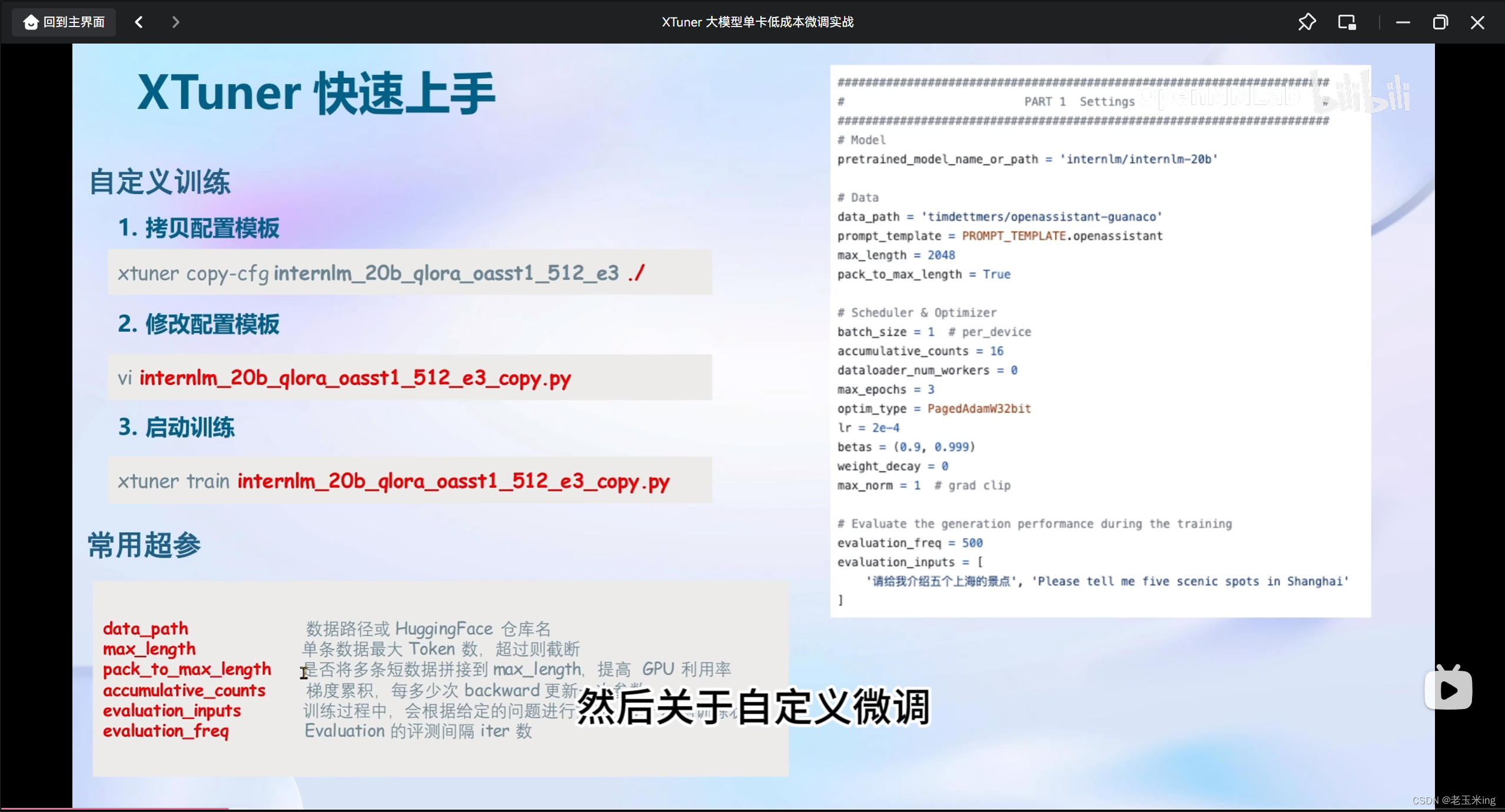
Task: Open mini-player mode with the picture-in-picture icon
Action: click(x=1347, y=22)
